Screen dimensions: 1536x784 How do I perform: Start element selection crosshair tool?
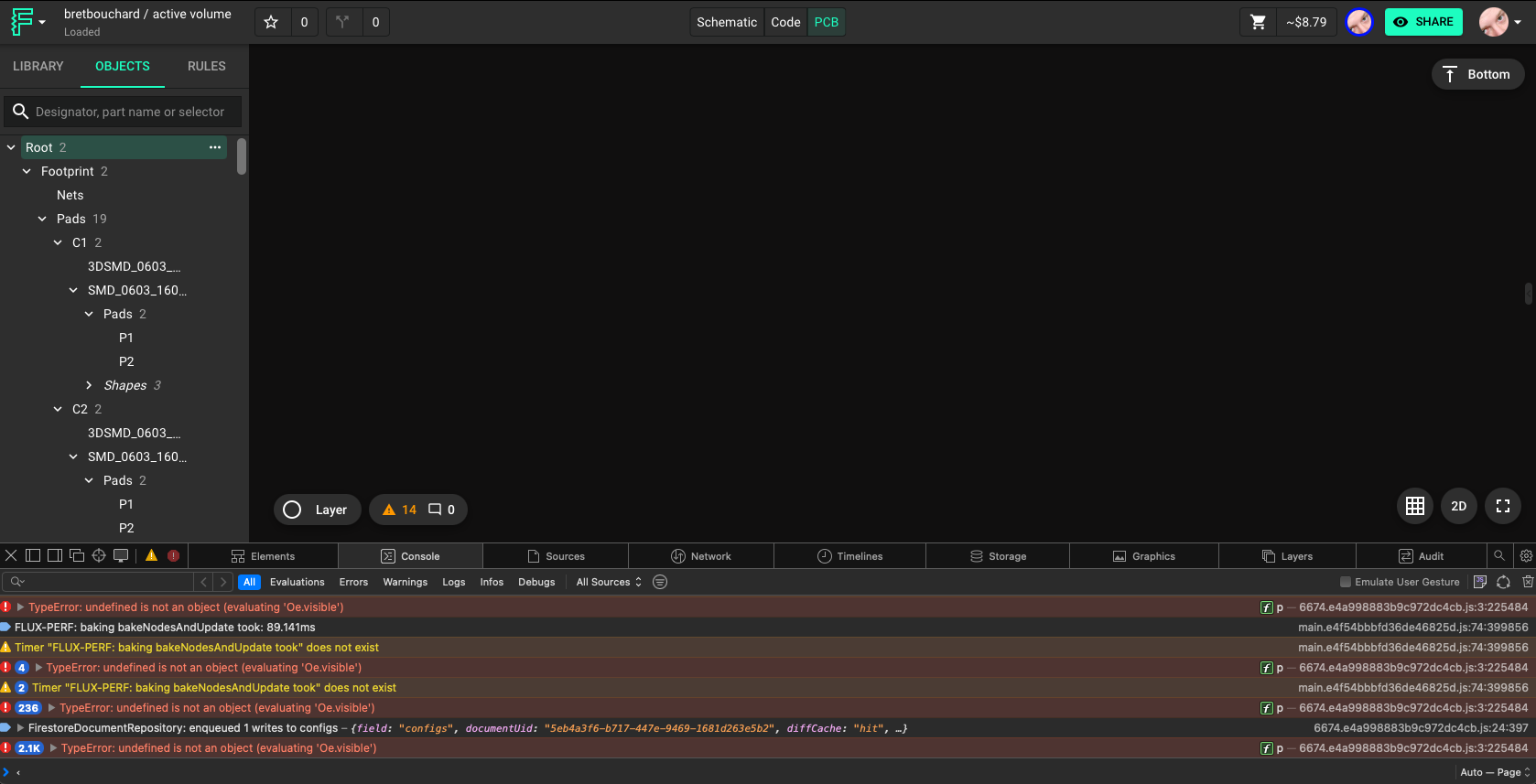point(99,555)
